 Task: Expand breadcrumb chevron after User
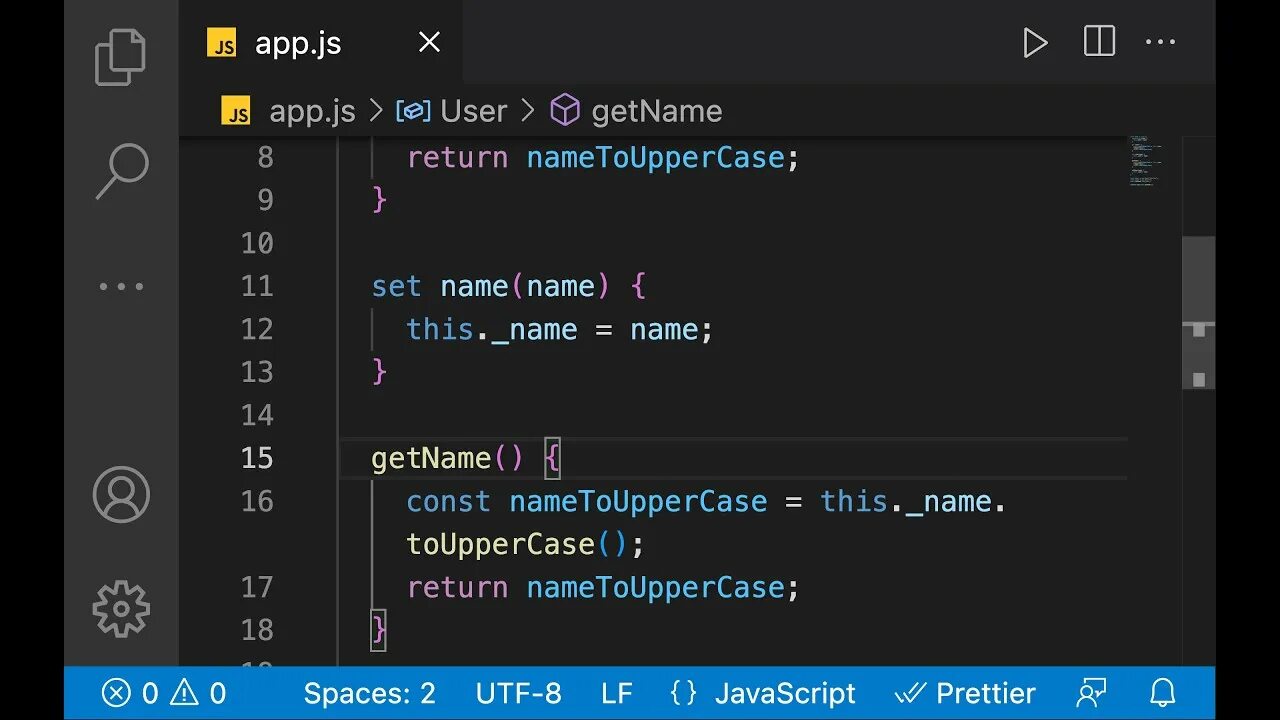[x=528, y=111]
